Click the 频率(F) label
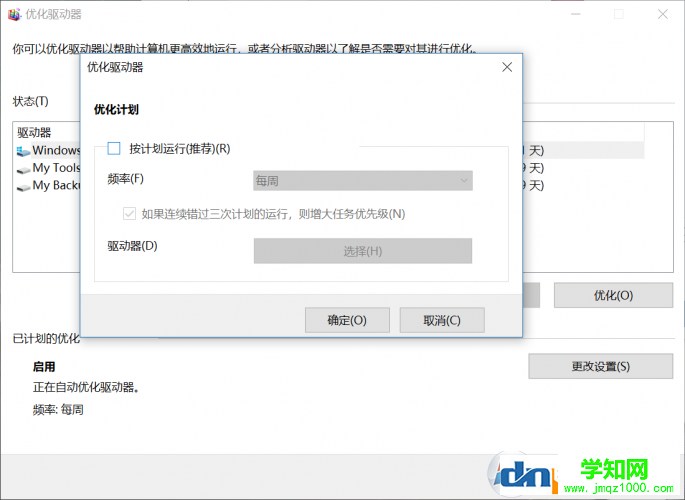 coord(125,179)
